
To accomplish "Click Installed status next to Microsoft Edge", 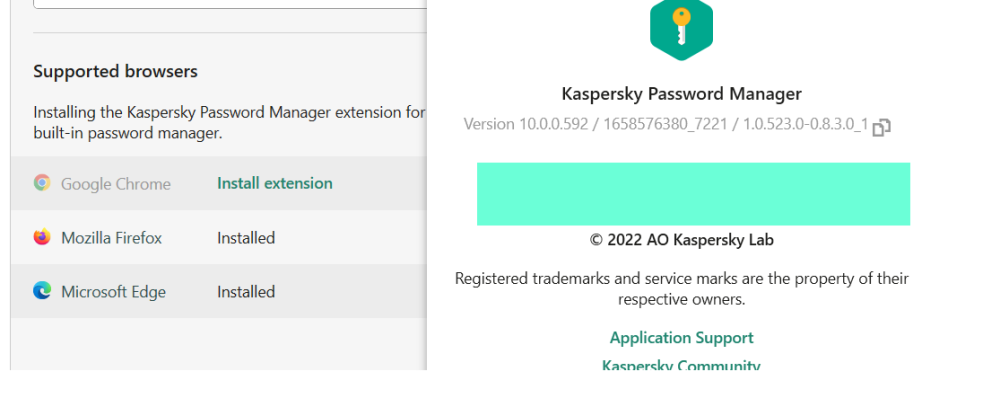I will point(246,292).
